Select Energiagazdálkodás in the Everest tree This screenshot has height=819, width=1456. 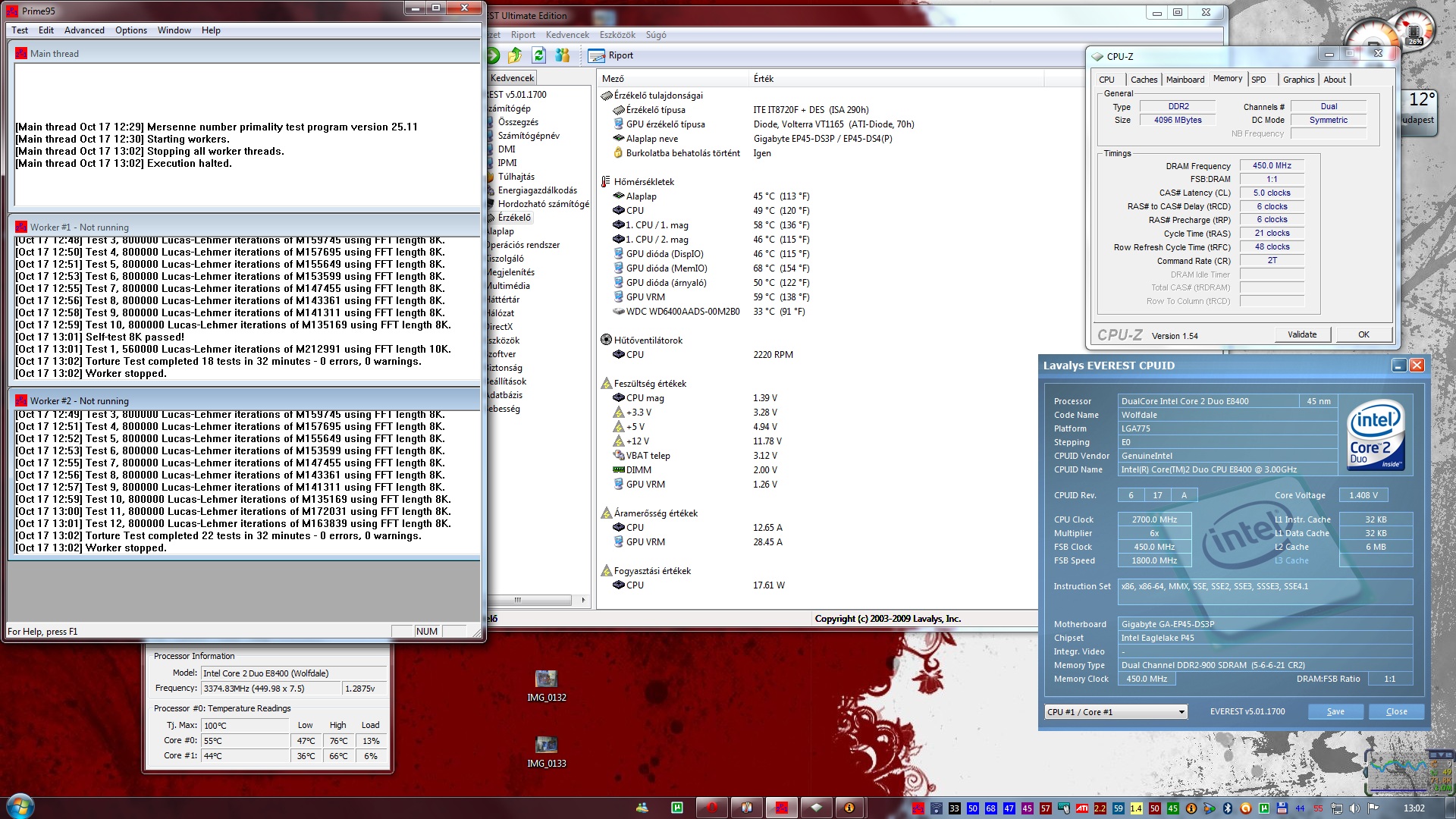pos(538,190)
